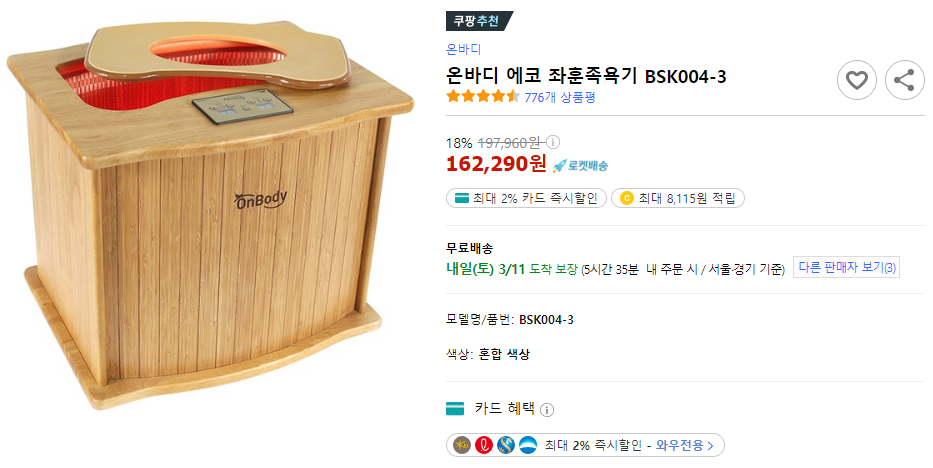The height and width of the screenshot is (468, 933).
Task: Click the 온바디 에코 좌훈족욕기 BSK004-3 title
Action: pos(586,76)
